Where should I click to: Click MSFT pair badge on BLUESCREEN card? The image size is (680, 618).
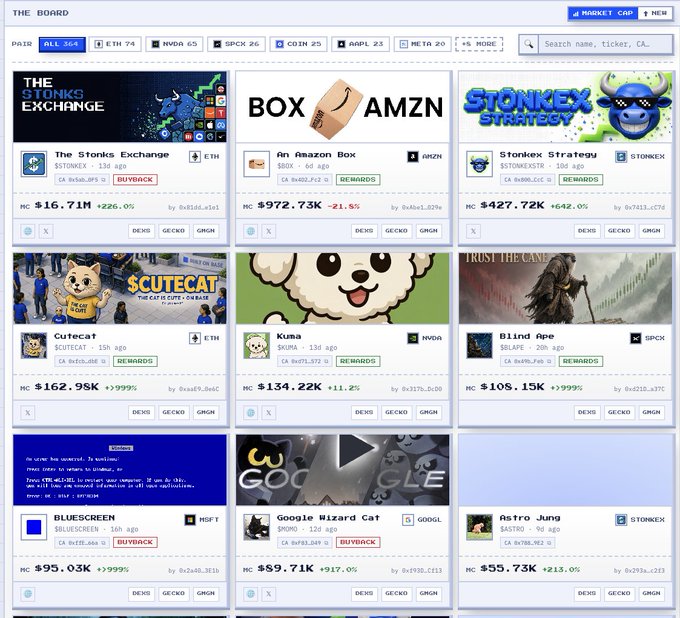click(202, 519)
